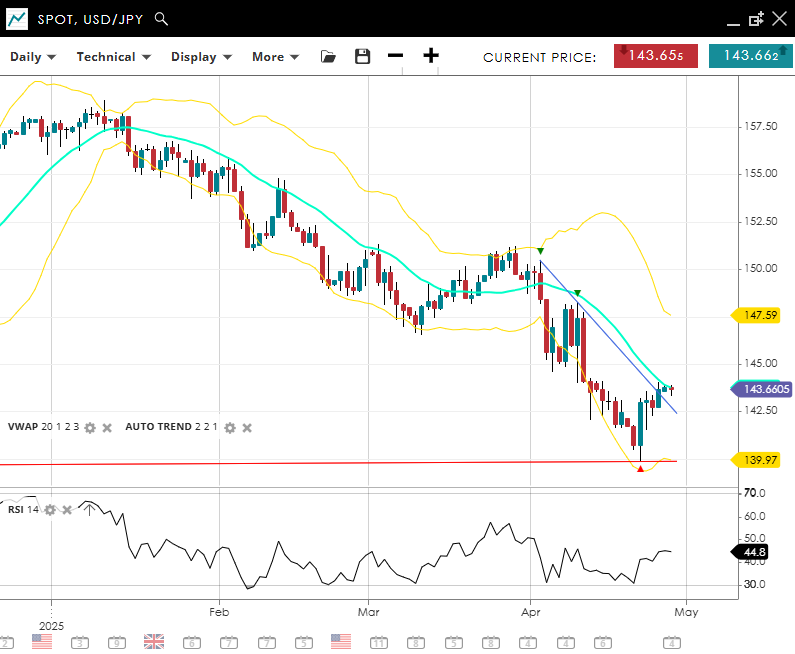Screen dimensions: 795x654
Task: Move RSI panel up with arrow
Action: (x=88, y=510)
